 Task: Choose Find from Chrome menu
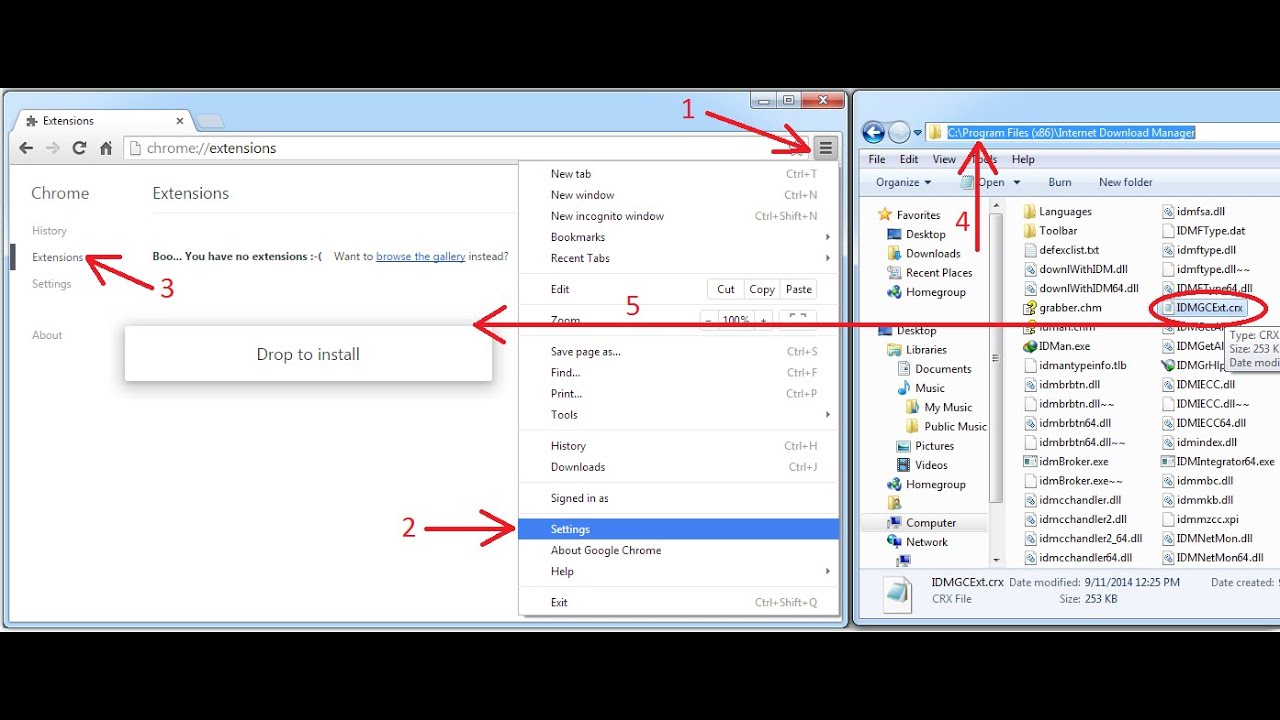[x=678, y=373]
